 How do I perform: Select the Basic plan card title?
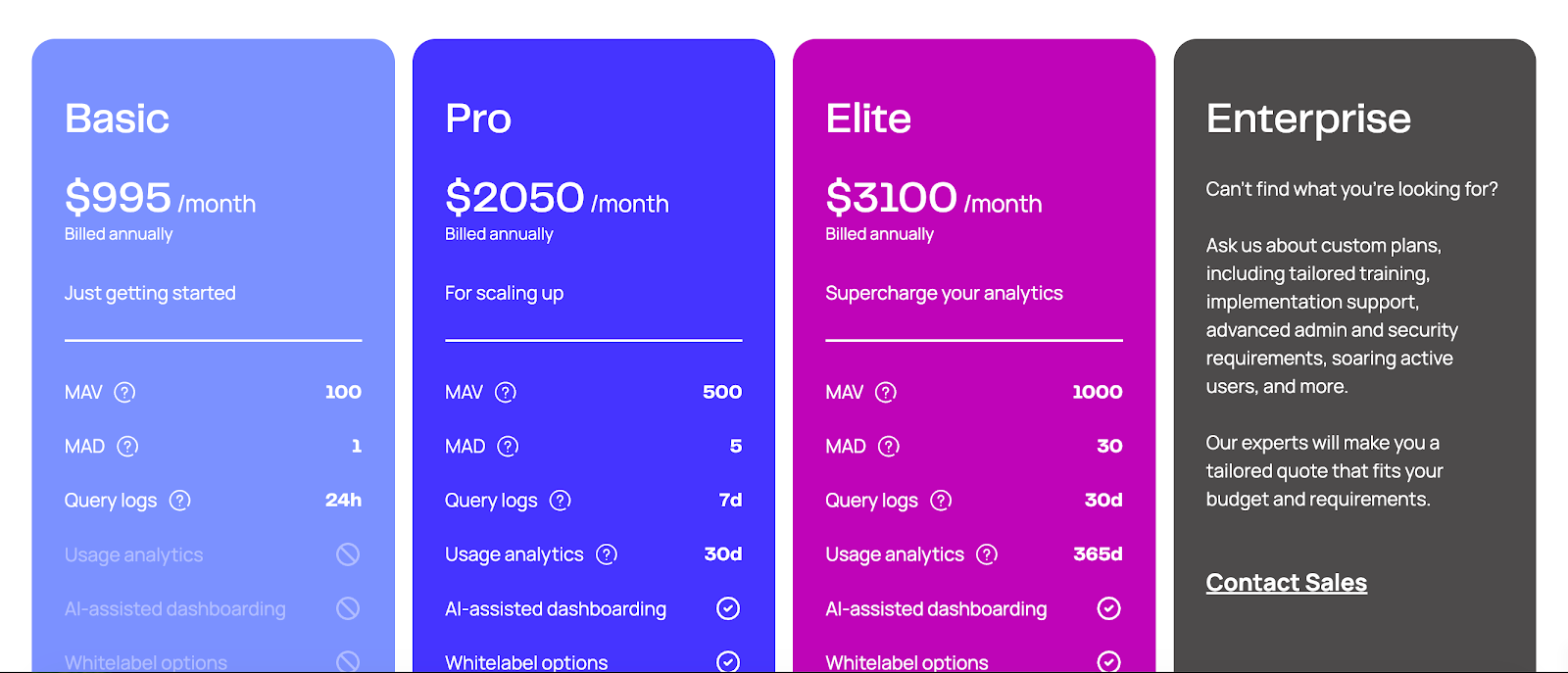[118, 118]
